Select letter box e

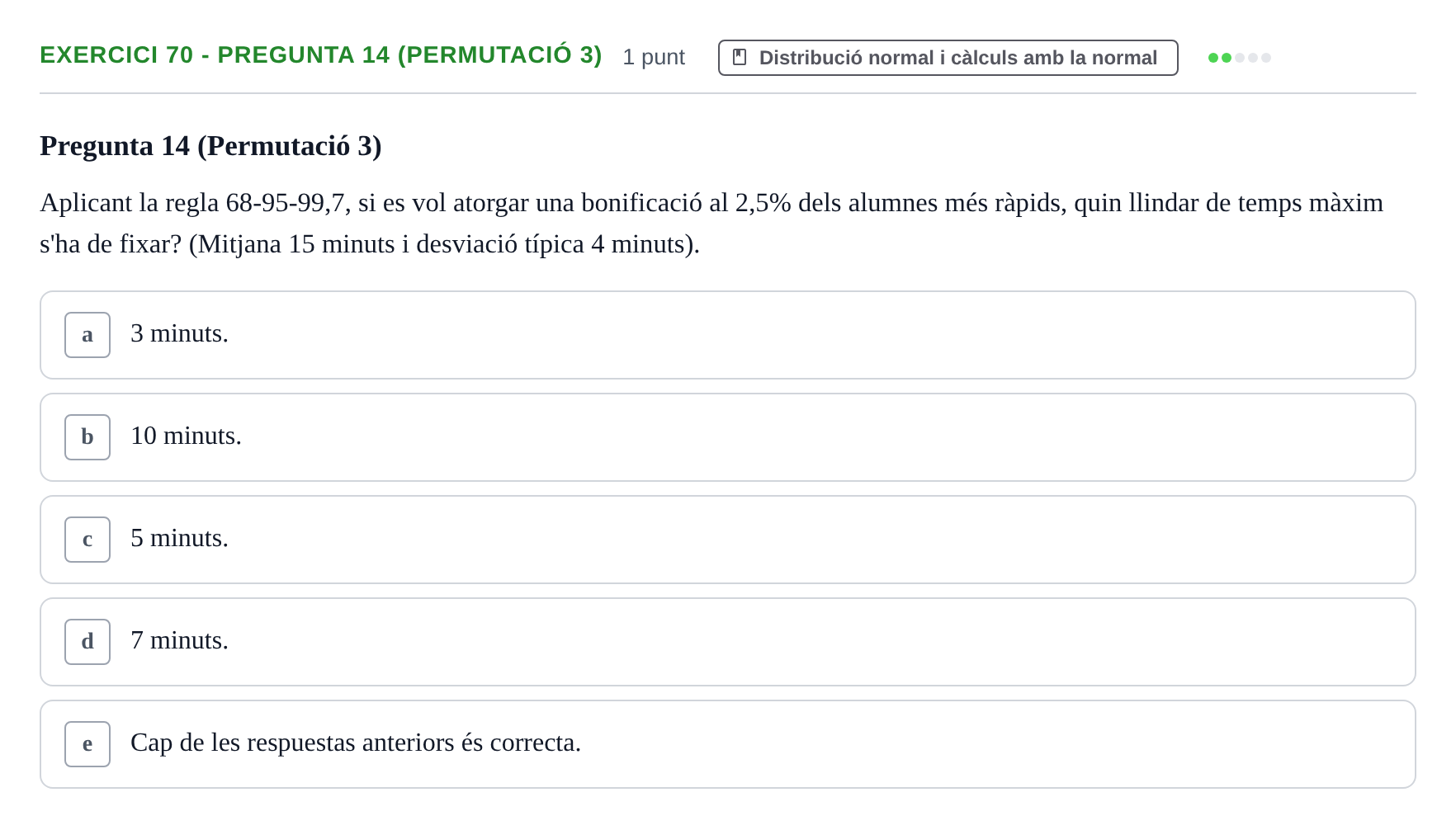point(87,744)
